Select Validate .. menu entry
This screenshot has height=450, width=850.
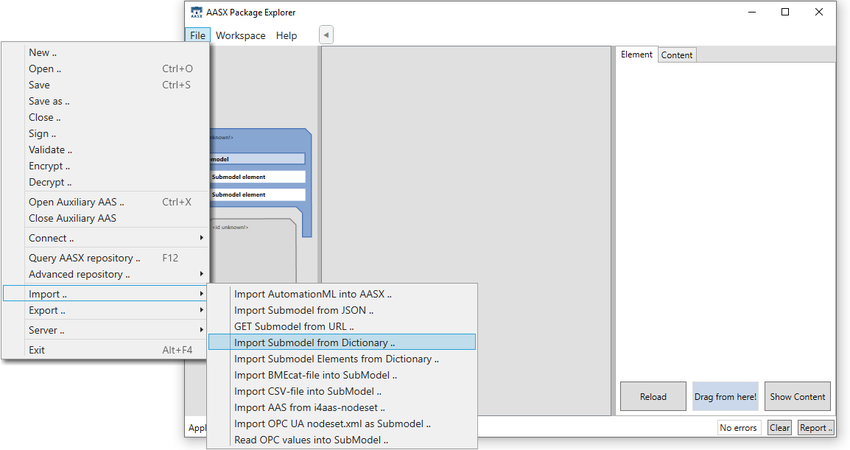106,150
